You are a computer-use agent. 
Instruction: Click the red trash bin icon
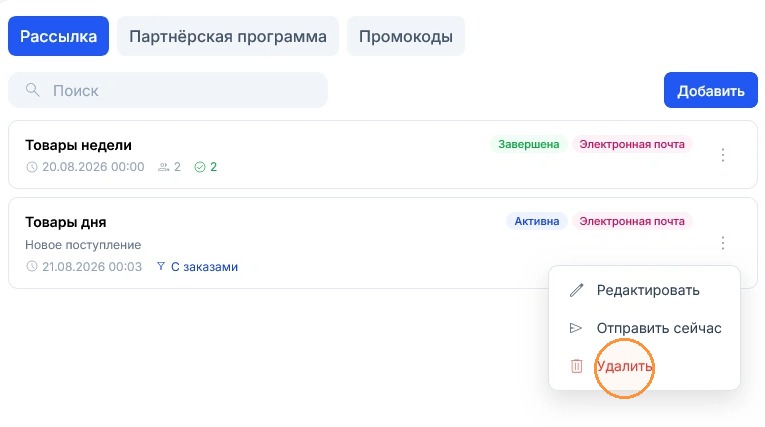576,366
